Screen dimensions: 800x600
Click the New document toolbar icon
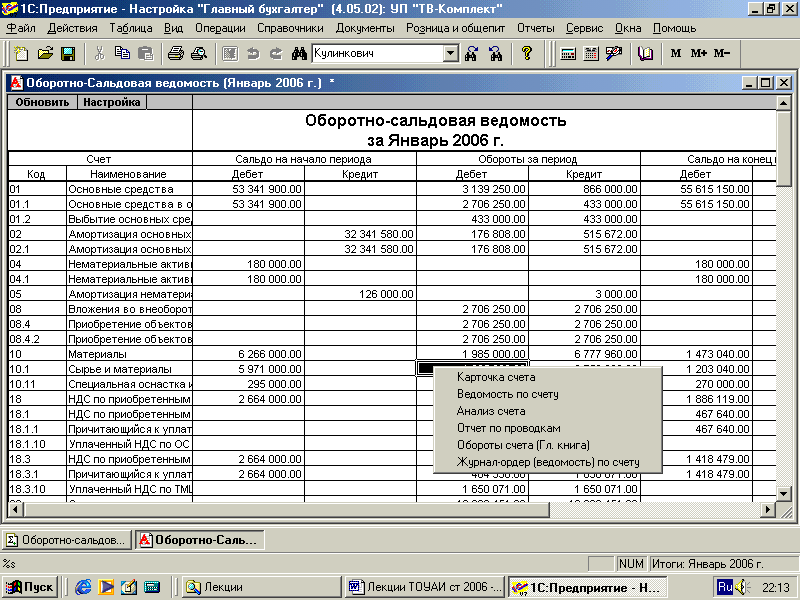(x=21, y=53)
